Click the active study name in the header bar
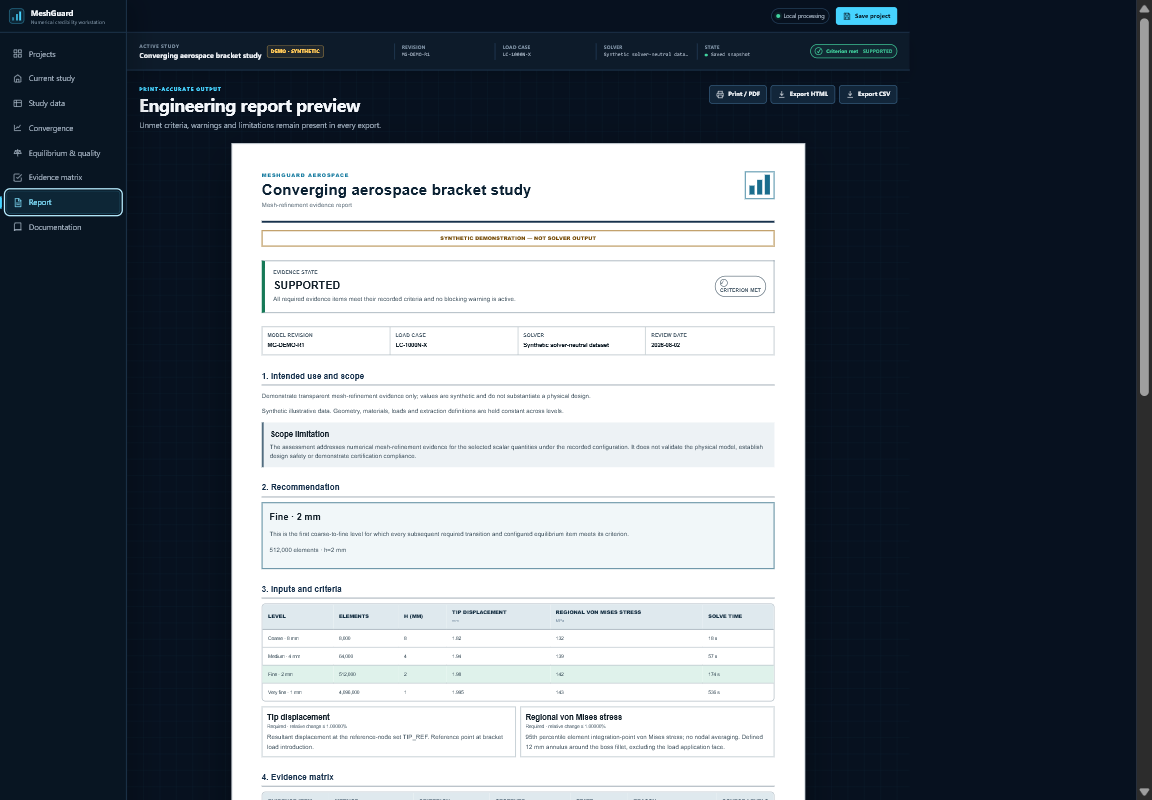1152x800 pixels. 200,56
